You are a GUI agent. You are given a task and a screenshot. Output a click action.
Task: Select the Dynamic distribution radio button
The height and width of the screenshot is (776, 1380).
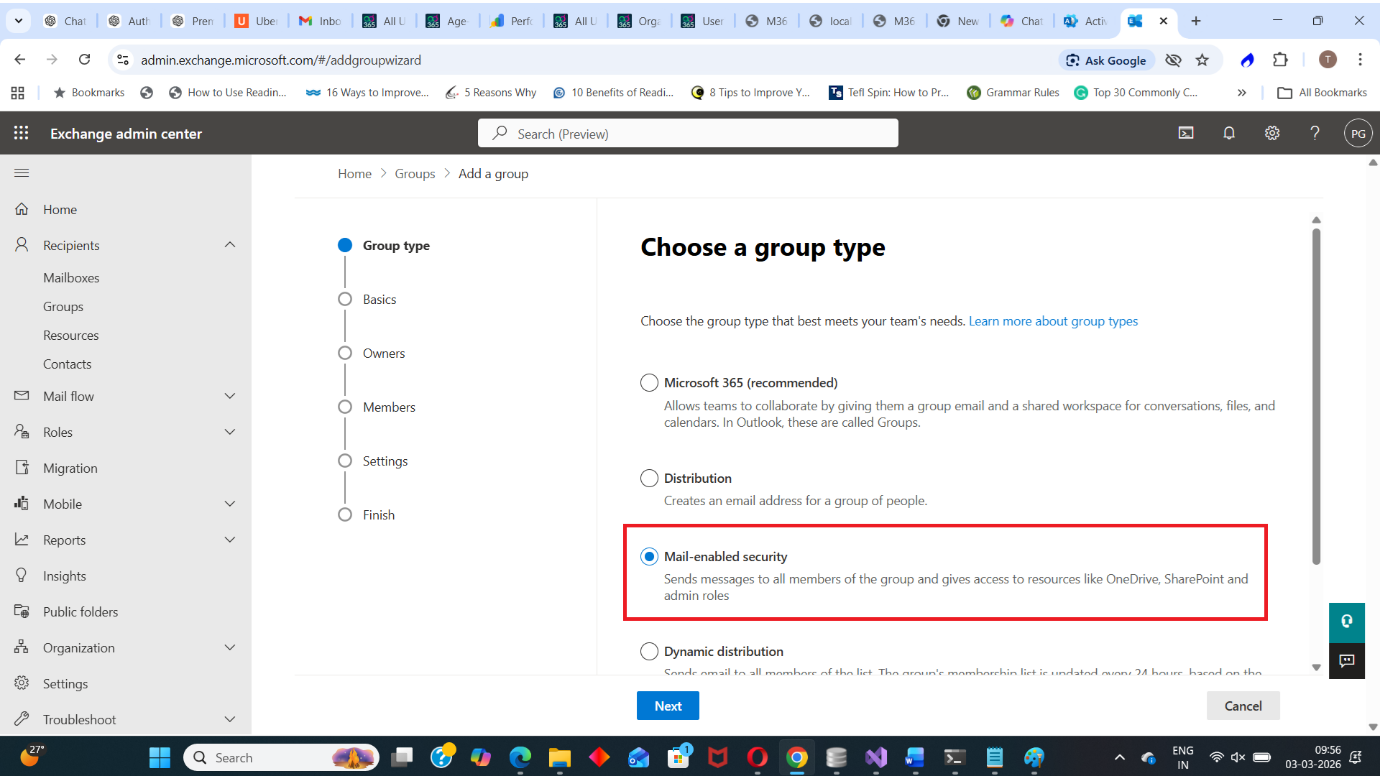[x=649, y=651]
